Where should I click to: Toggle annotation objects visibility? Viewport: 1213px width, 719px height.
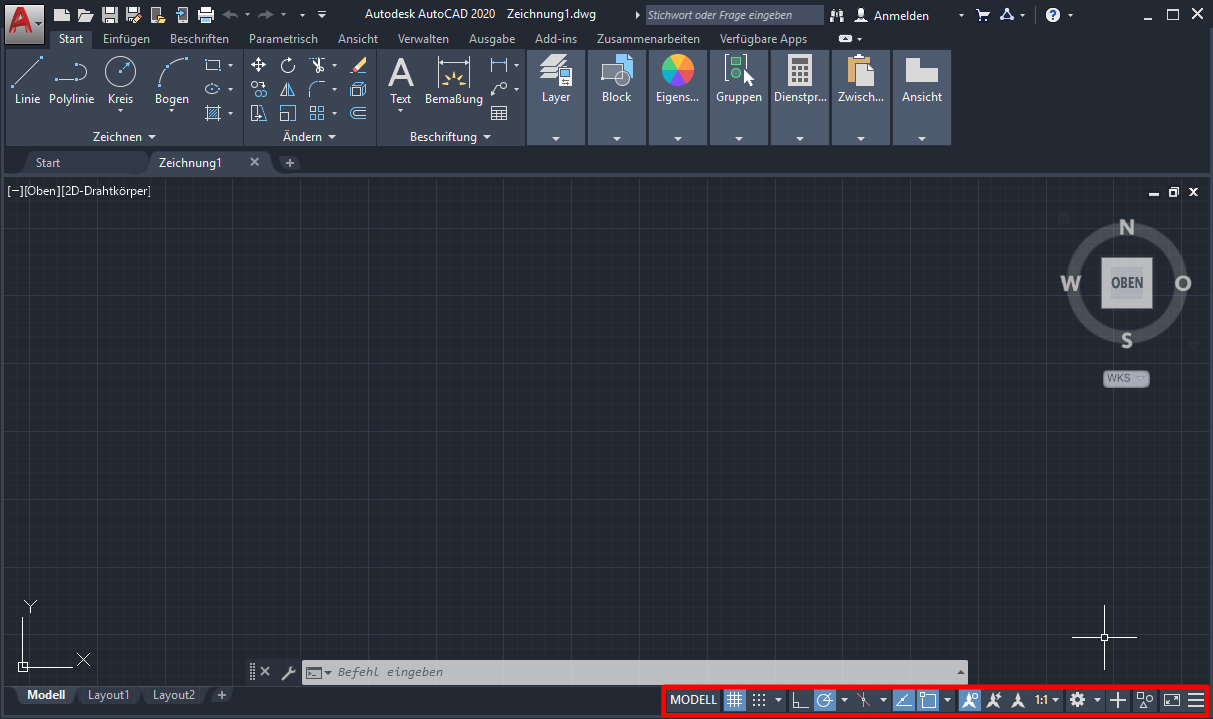pos(969,700)
